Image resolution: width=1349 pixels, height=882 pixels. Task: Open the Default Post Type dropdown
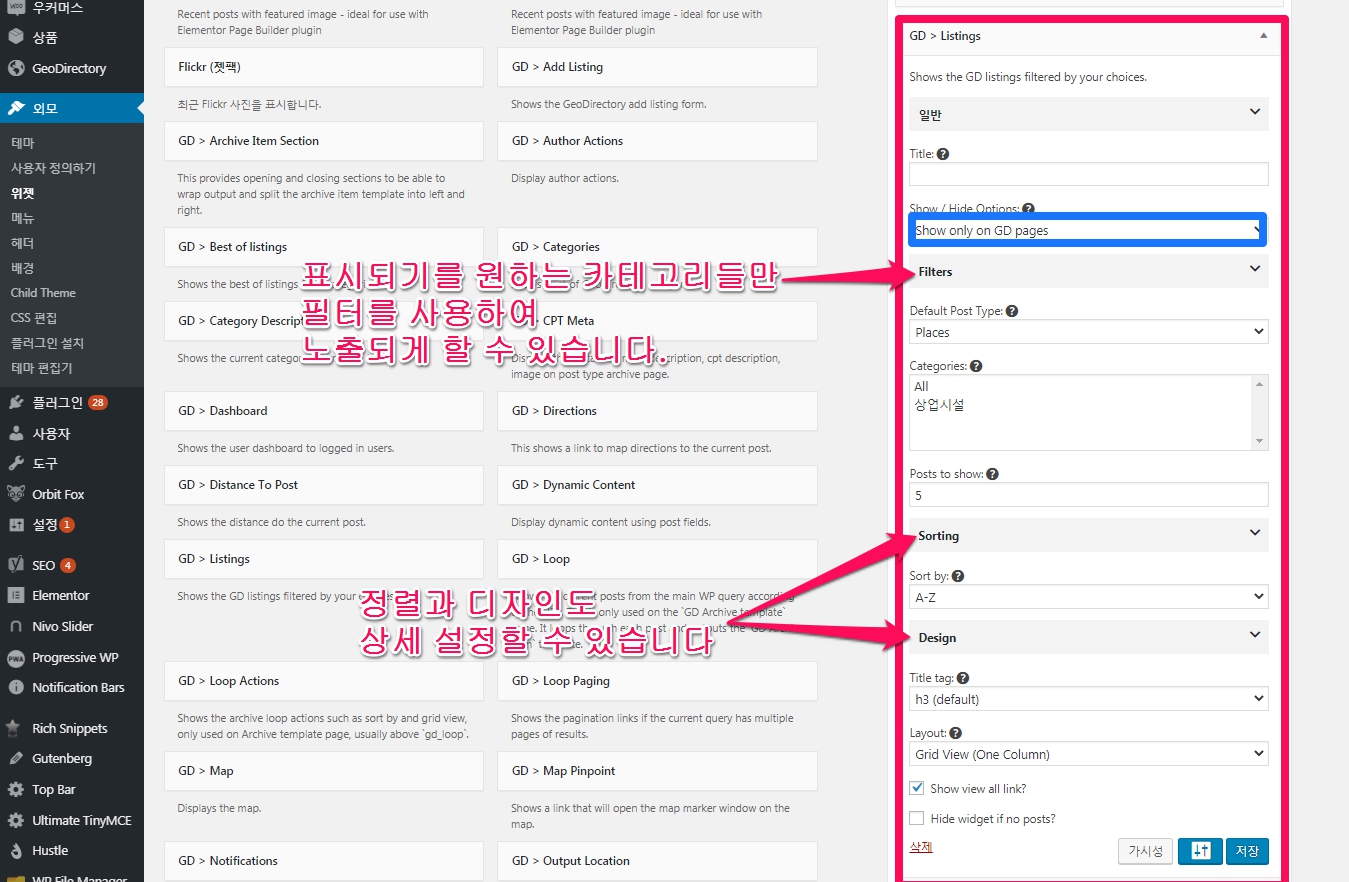1089,332
